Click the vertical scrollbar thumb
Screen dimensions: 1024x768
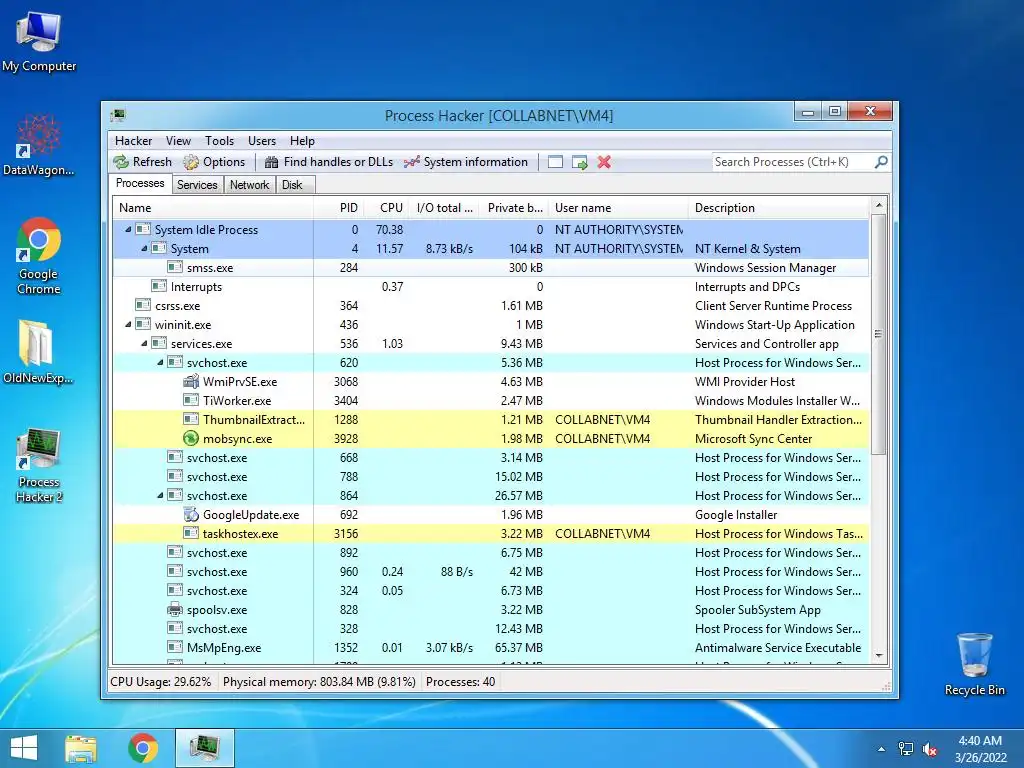click(878, 334)
